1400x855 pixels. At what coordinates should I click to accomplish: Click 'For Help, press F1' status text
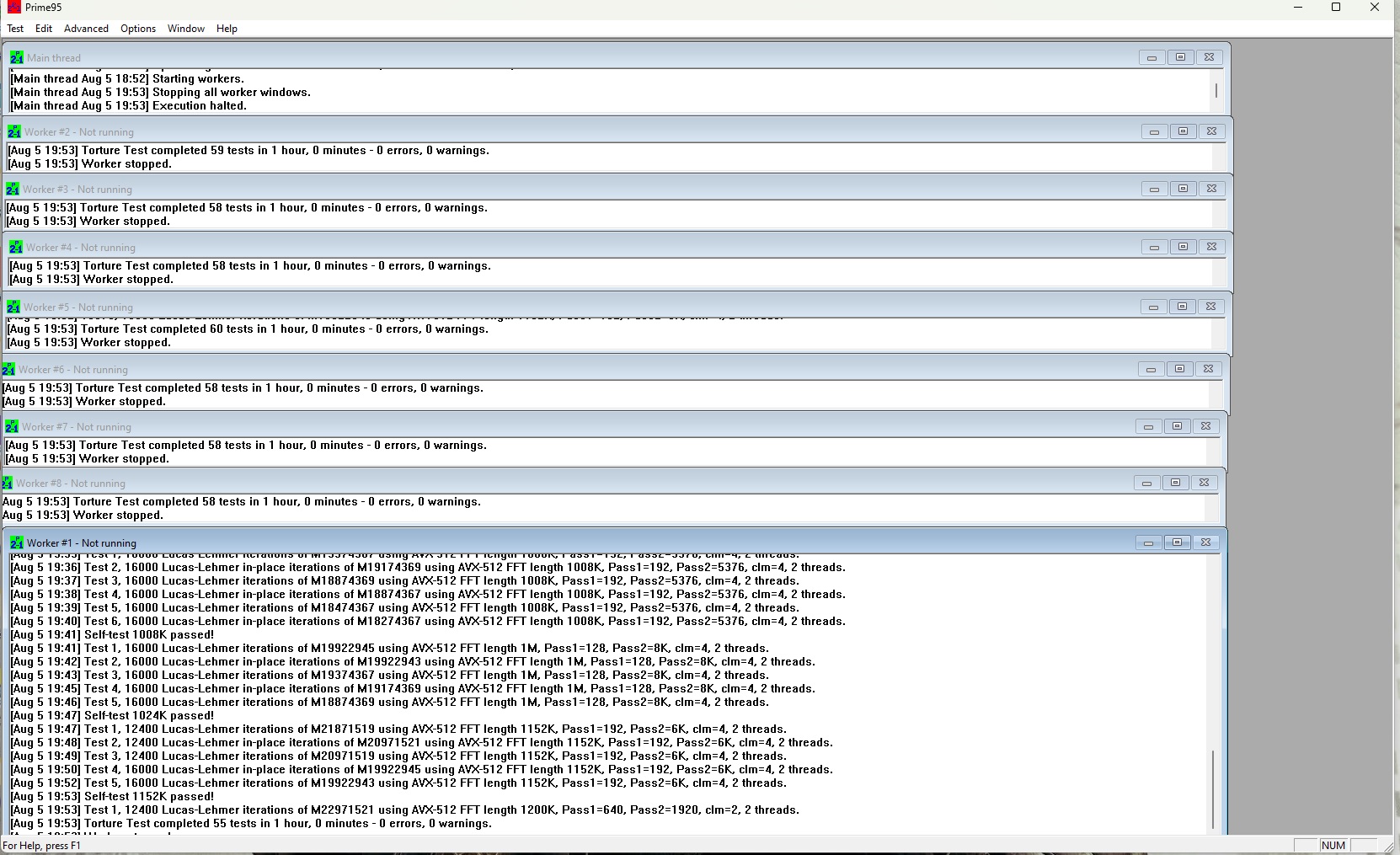coord(42,846)
